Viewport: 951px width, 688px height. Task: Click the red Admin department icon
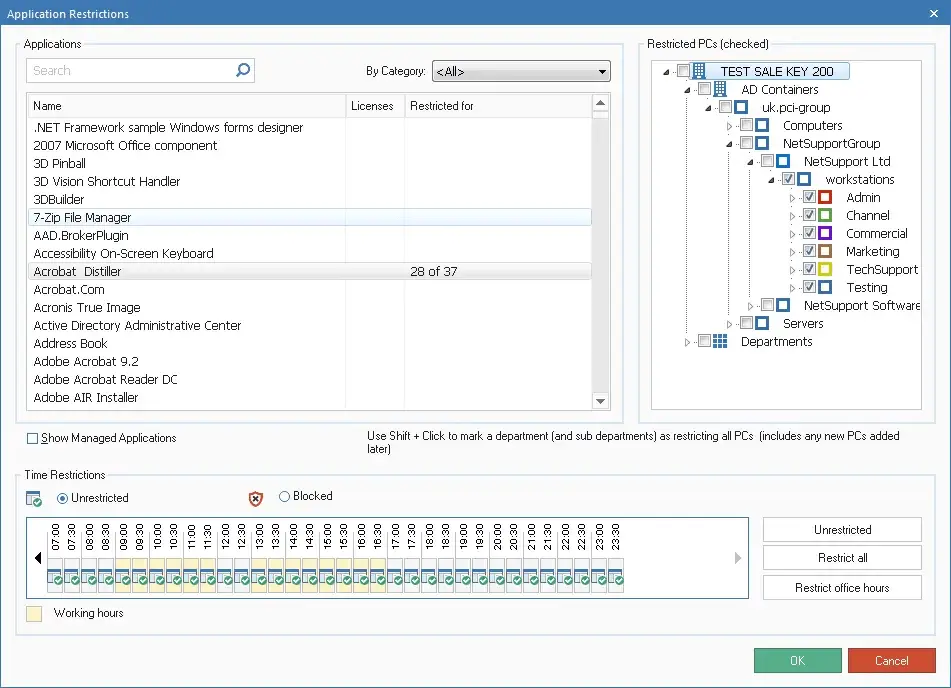pyautogui.click(x=825, y=197)
